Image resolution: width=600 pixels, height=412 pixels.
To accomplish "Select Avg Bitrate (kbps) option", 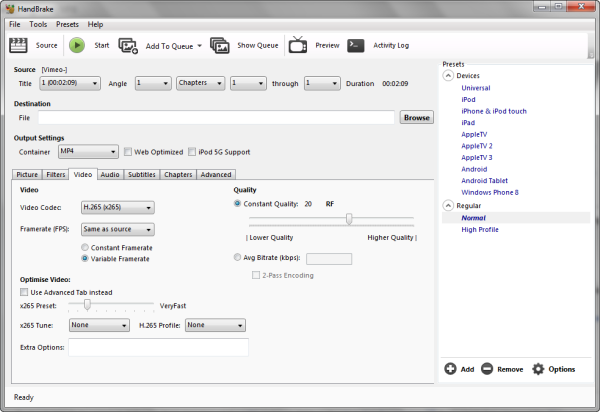I will point(238,259).
